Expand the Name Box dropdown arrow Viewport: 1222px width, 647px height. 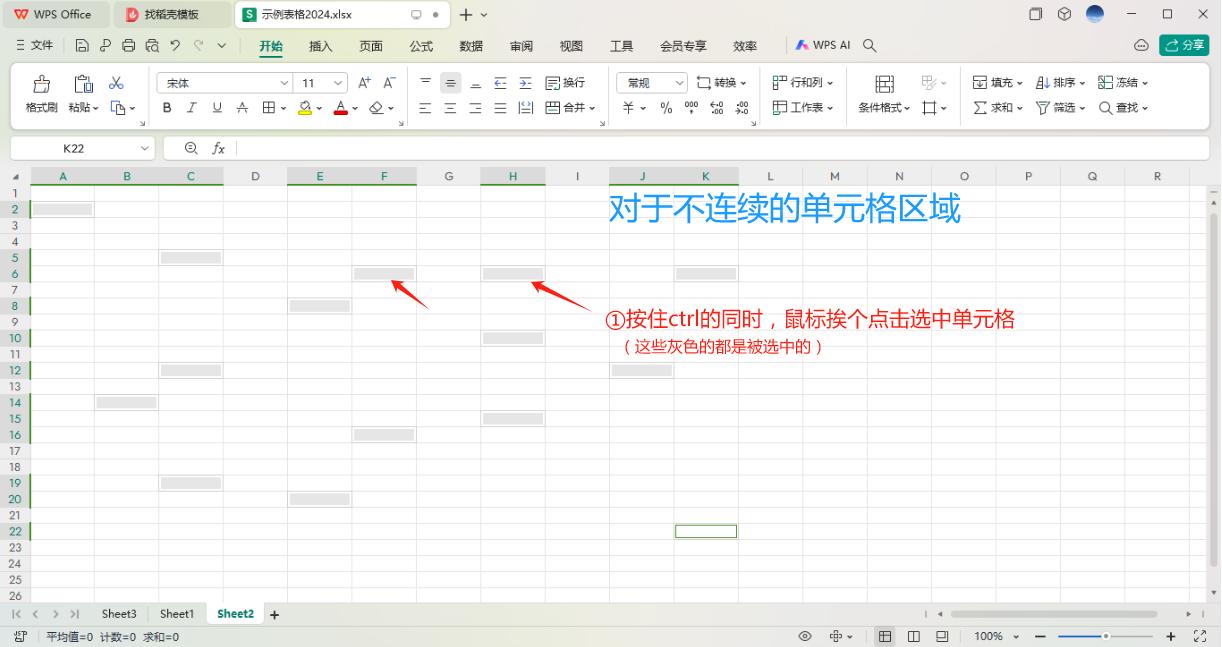145,148
